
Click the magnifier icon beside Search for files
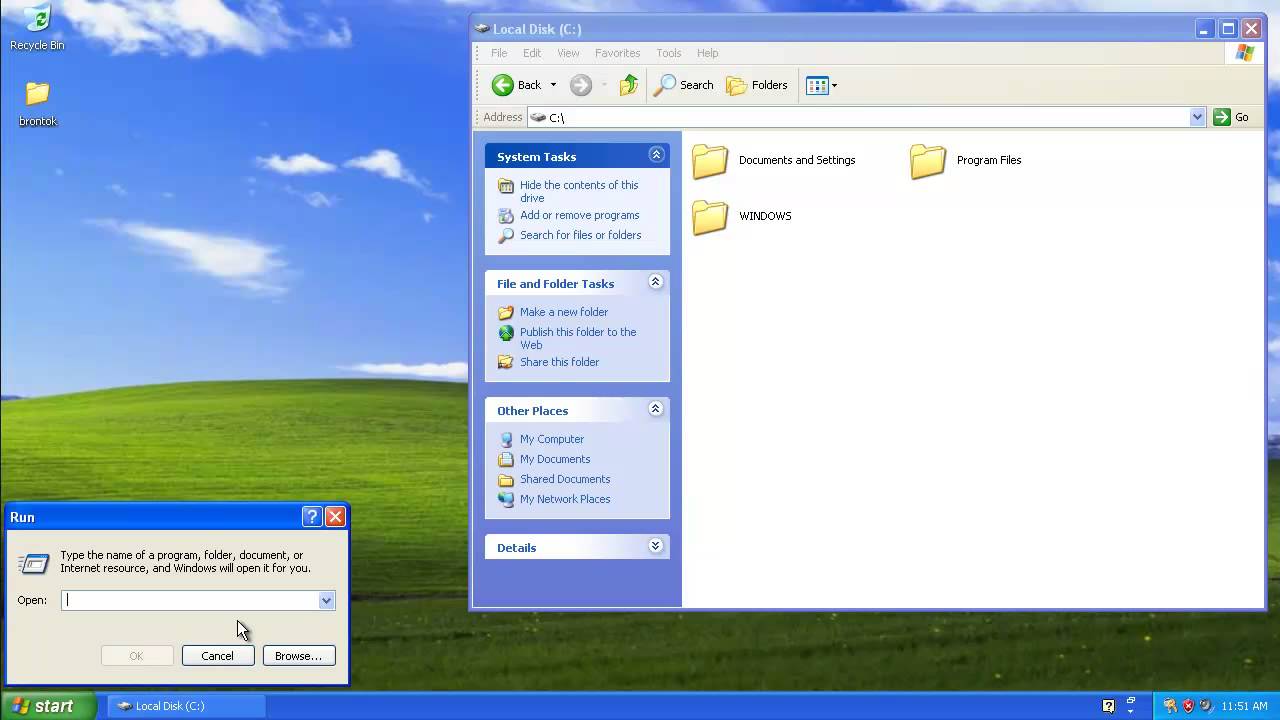[x=506, y=235]
